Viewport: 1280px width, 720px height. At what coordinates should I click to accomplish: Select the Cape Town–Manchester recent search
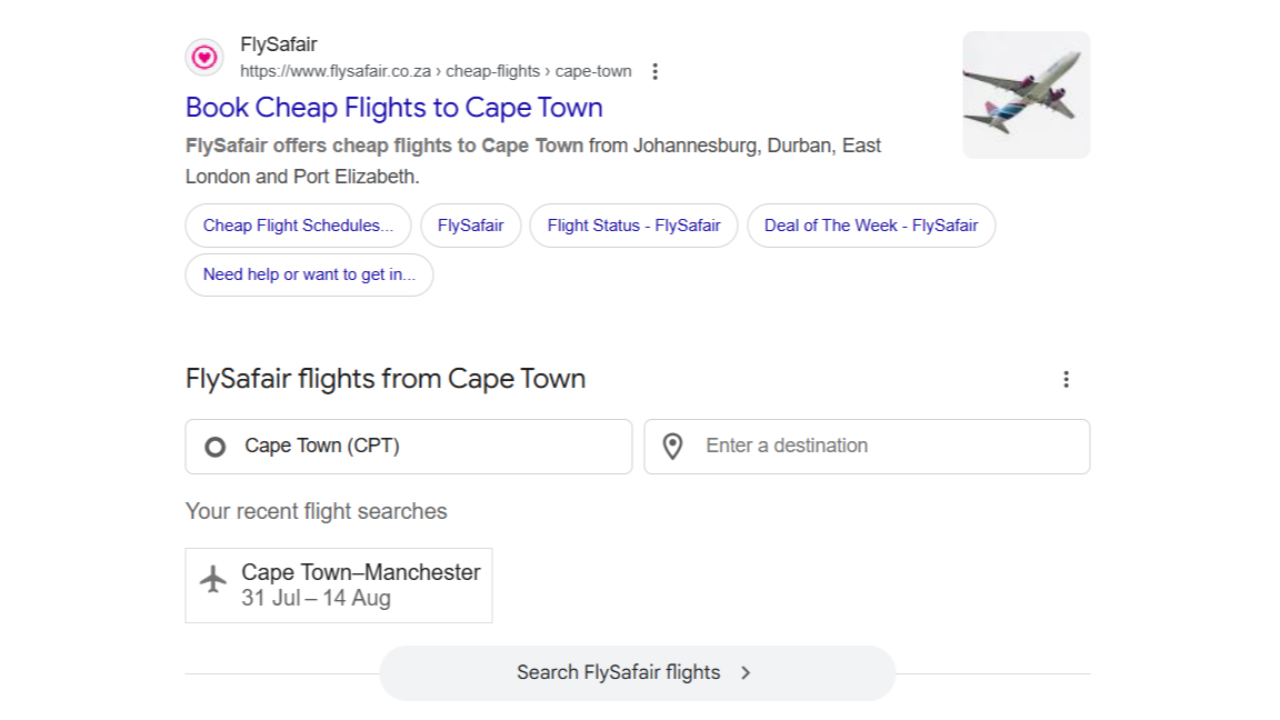tap(339, 585)
